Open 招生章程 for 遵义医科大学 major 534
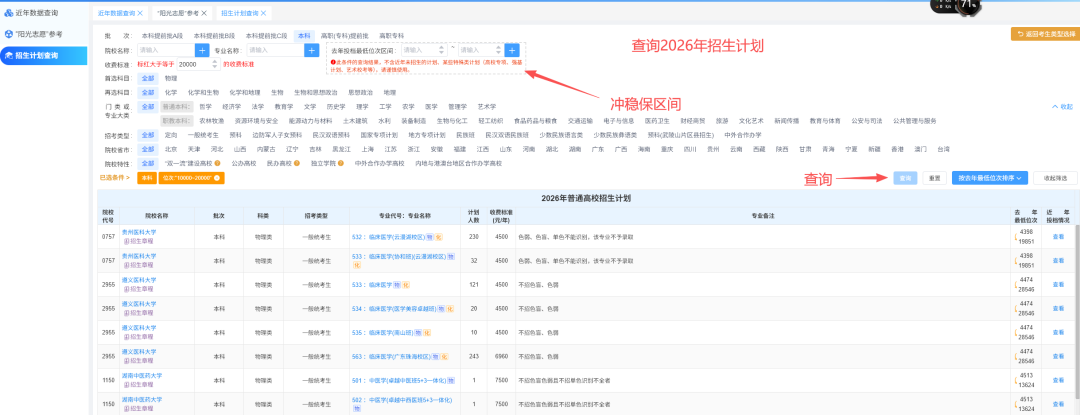Image resolution: width=1080 pixels, height=415 pixels. (x=139, y=312)
